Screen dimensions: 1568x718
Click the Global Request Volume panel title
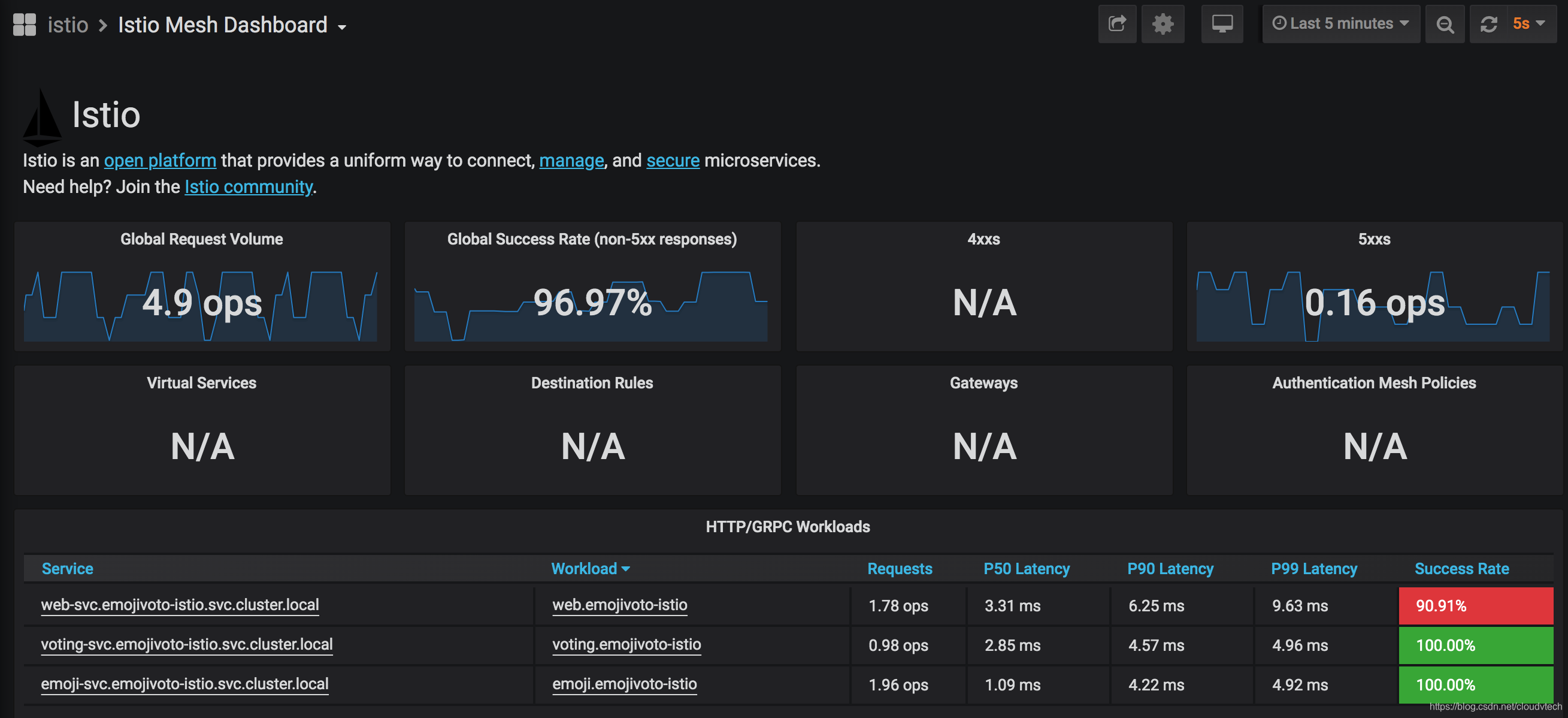click(x=201, y=239)
